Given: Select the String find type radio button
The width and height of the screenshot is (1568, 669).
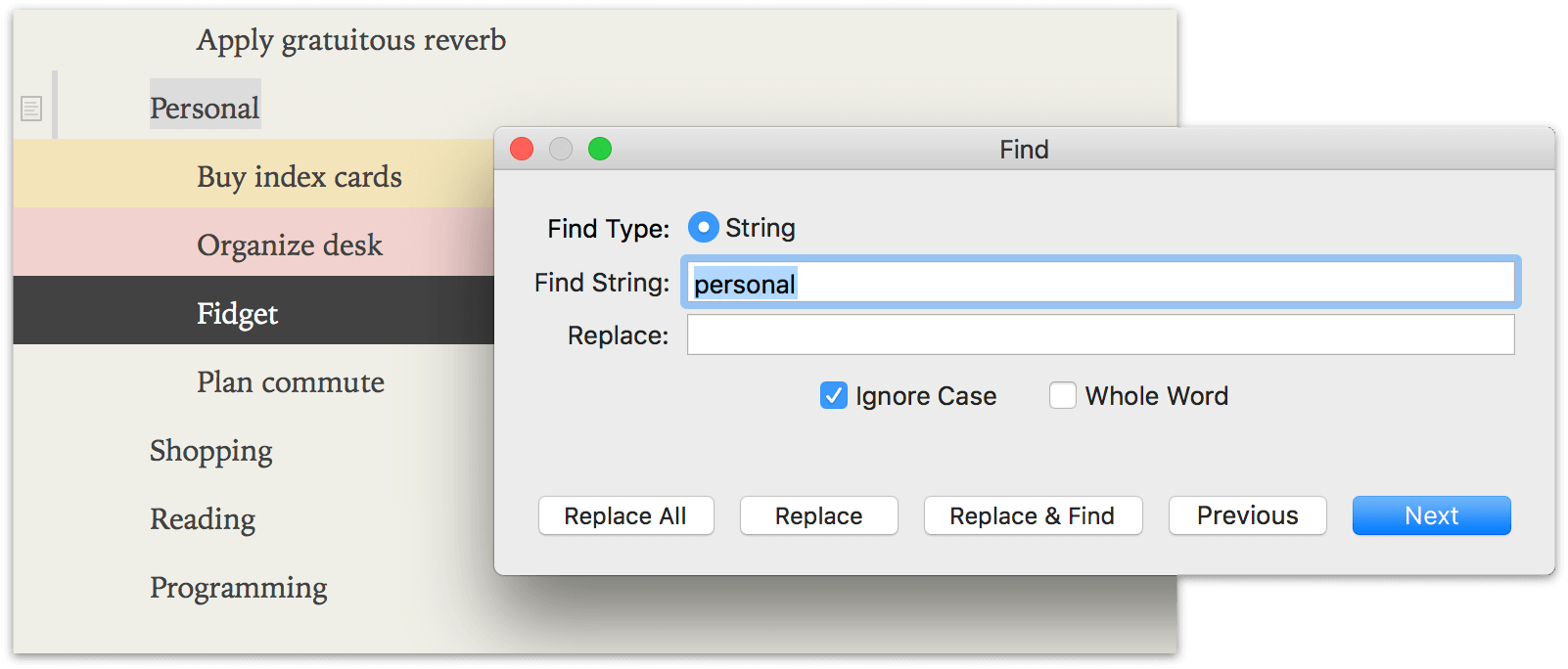Looking at the screenshot, I should click(x=703, y=228).
